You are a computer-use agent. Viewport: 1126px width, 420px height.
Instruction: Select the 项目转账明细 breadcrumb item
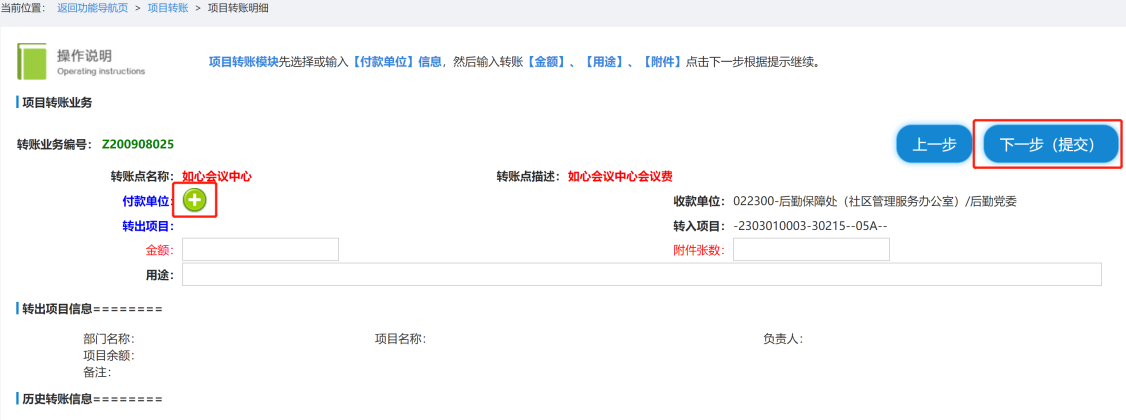[x=237, y=8]
